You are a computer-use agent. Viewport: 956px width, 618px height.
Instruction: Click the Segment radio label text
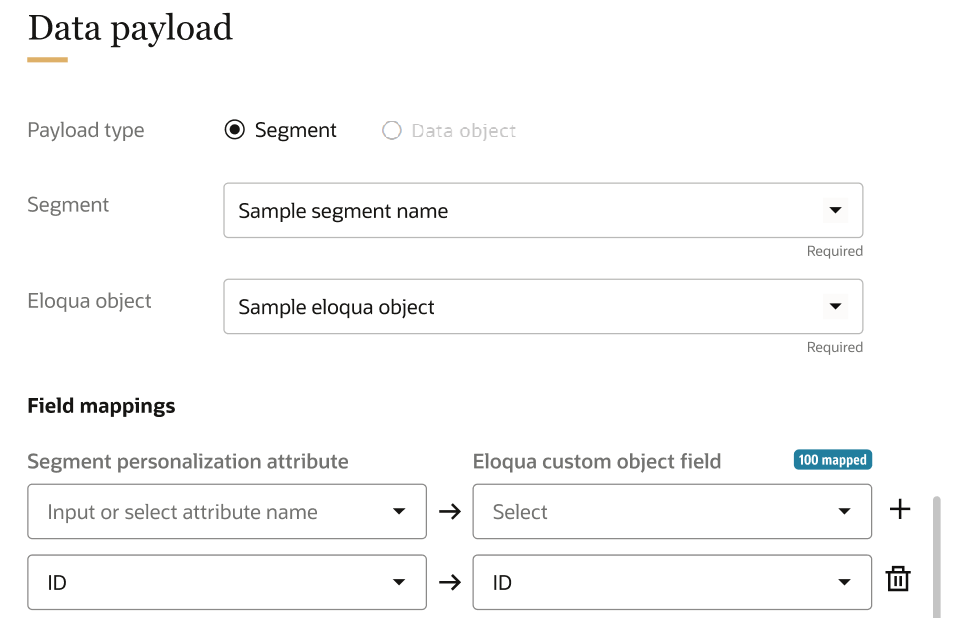(295, 130)
